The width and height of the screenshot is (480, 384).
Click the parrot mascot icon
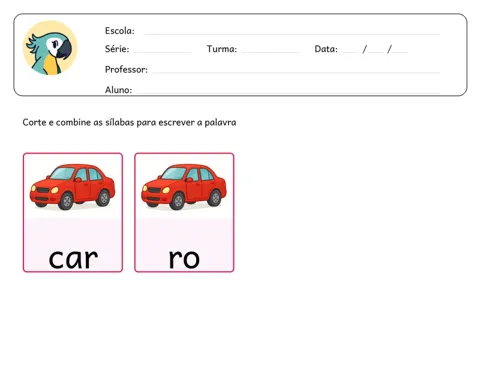(50, 48)
